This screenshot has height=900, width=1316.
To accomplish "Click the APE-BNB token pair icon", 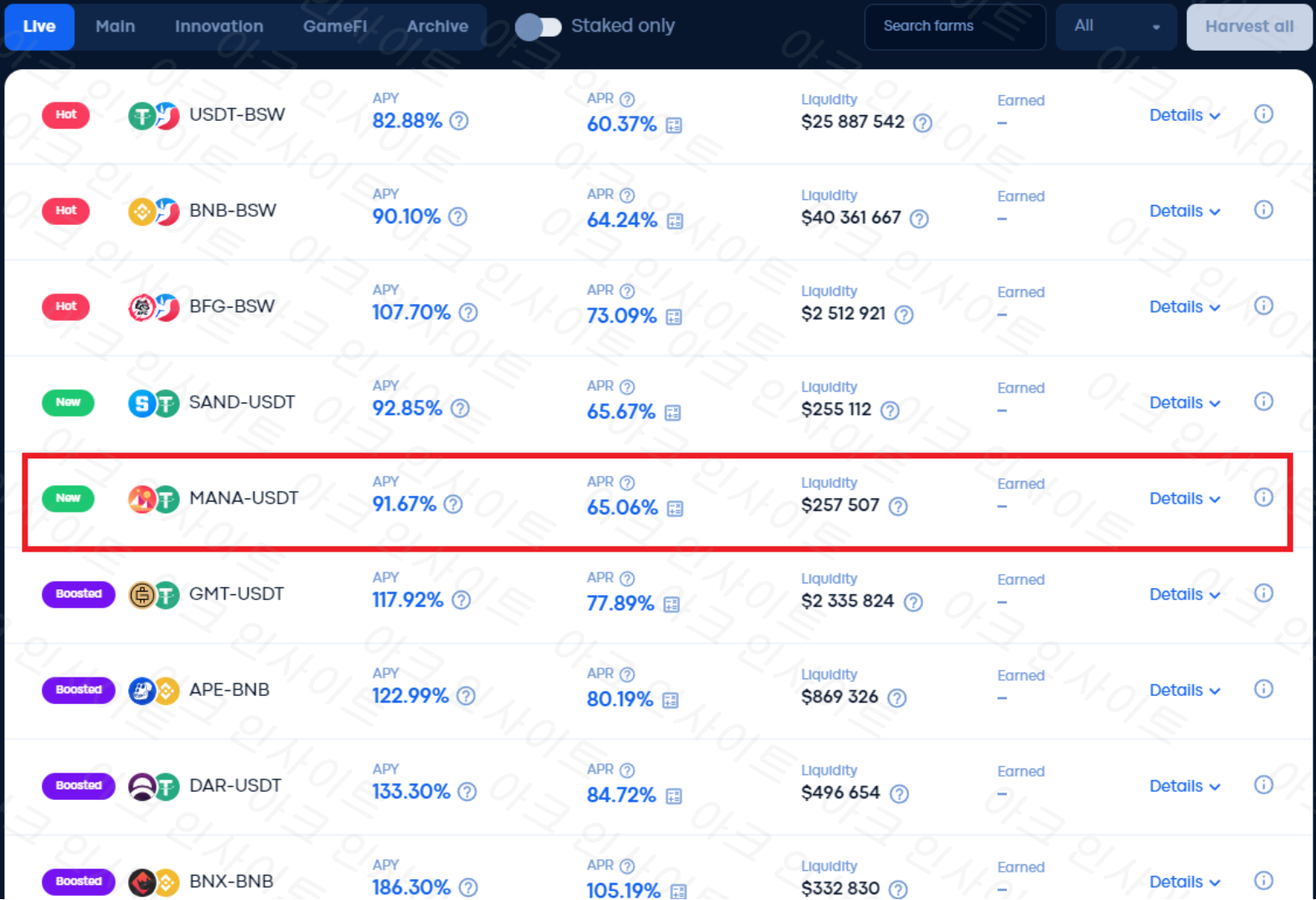I will pos(154,690).
